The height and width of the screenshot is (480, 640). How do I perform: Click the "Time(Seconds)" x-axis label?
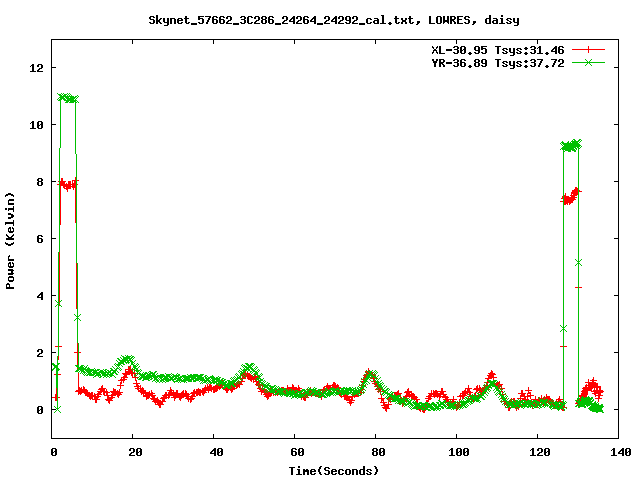(x=334, y=471)
